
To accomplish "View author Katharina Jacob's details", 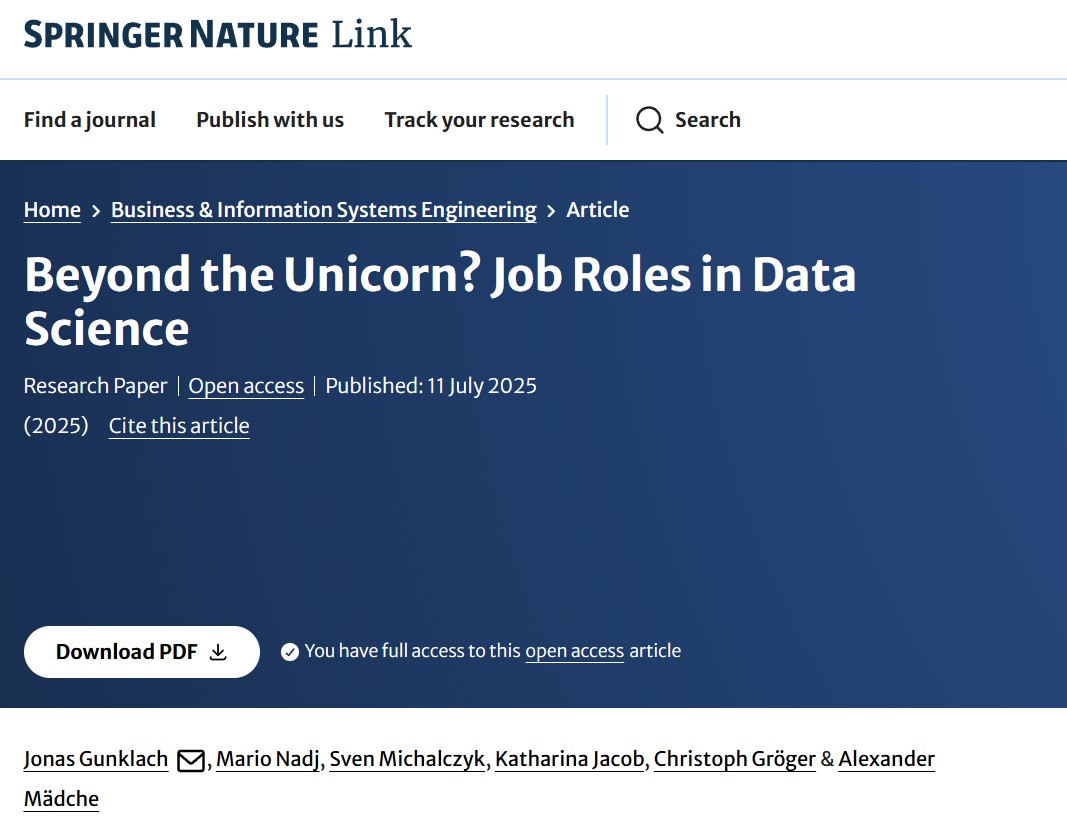I will point(569,760).
